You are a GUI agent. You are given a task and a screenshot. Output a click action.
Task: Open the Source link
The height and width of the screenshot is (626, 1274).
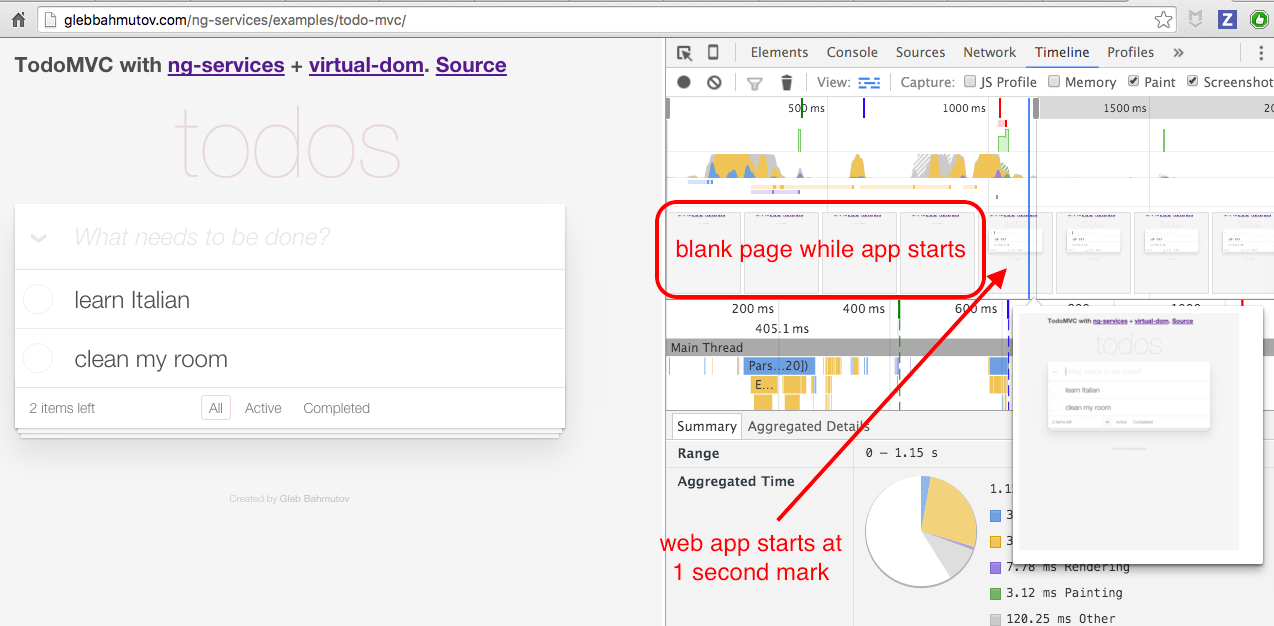[471, 65]
